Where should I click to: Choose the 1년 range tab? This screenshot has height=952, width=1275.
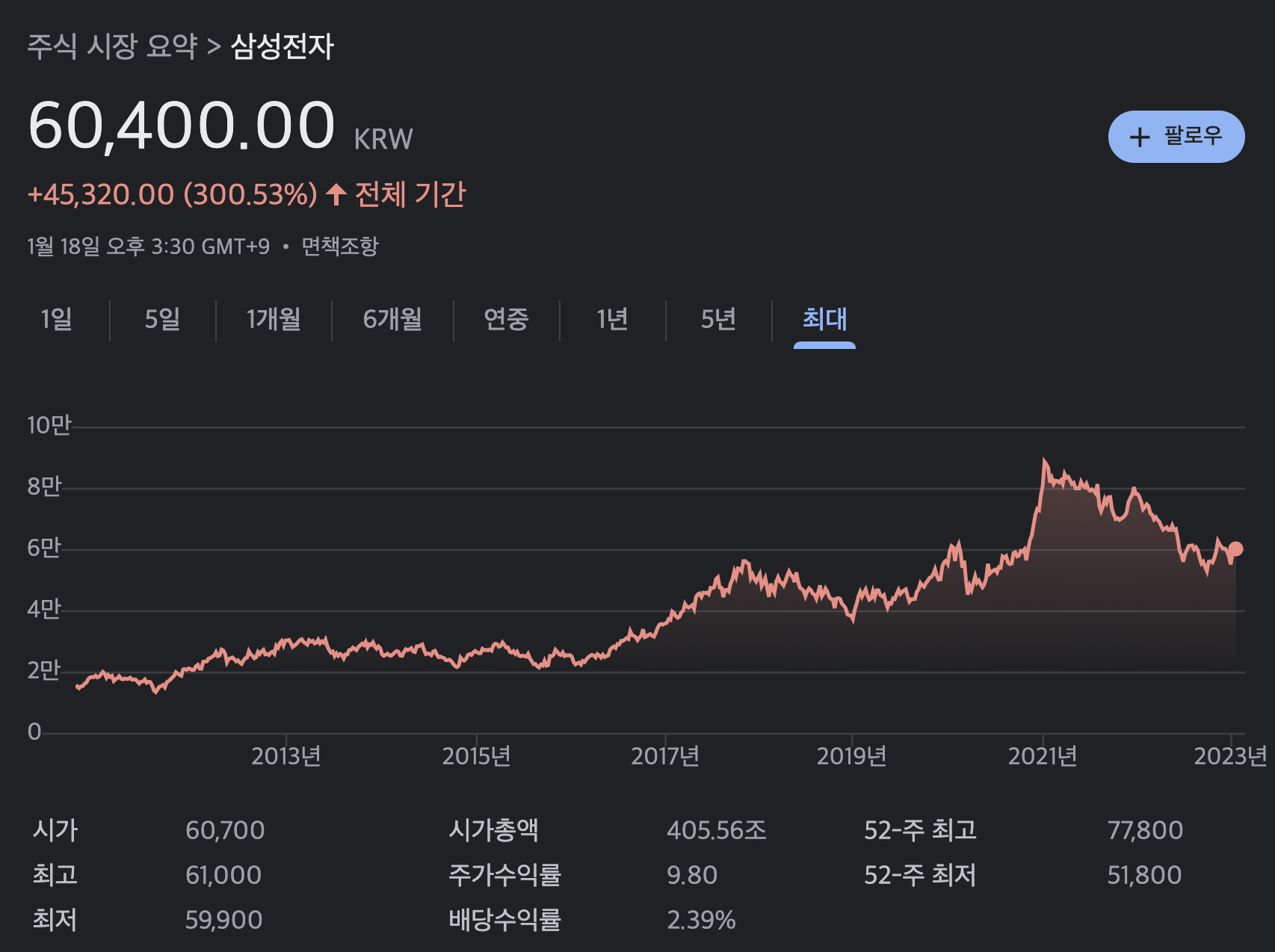click(x=612, y=319)
